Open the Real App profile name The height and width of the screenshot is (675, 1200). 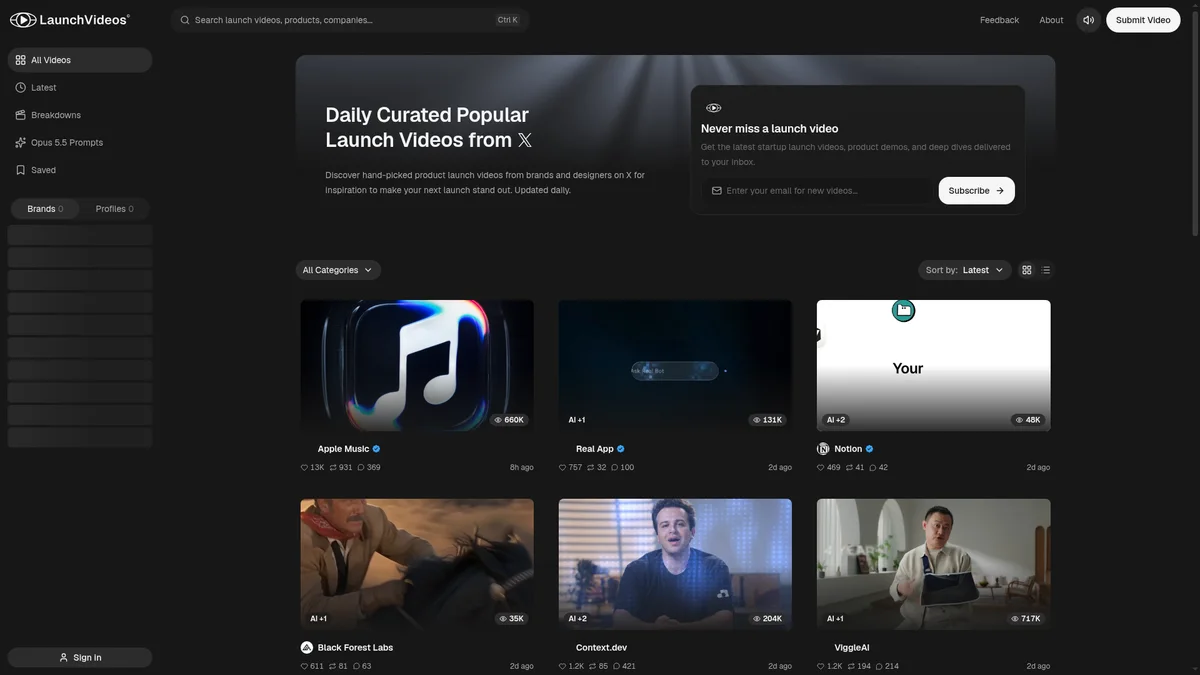(595, 449)
